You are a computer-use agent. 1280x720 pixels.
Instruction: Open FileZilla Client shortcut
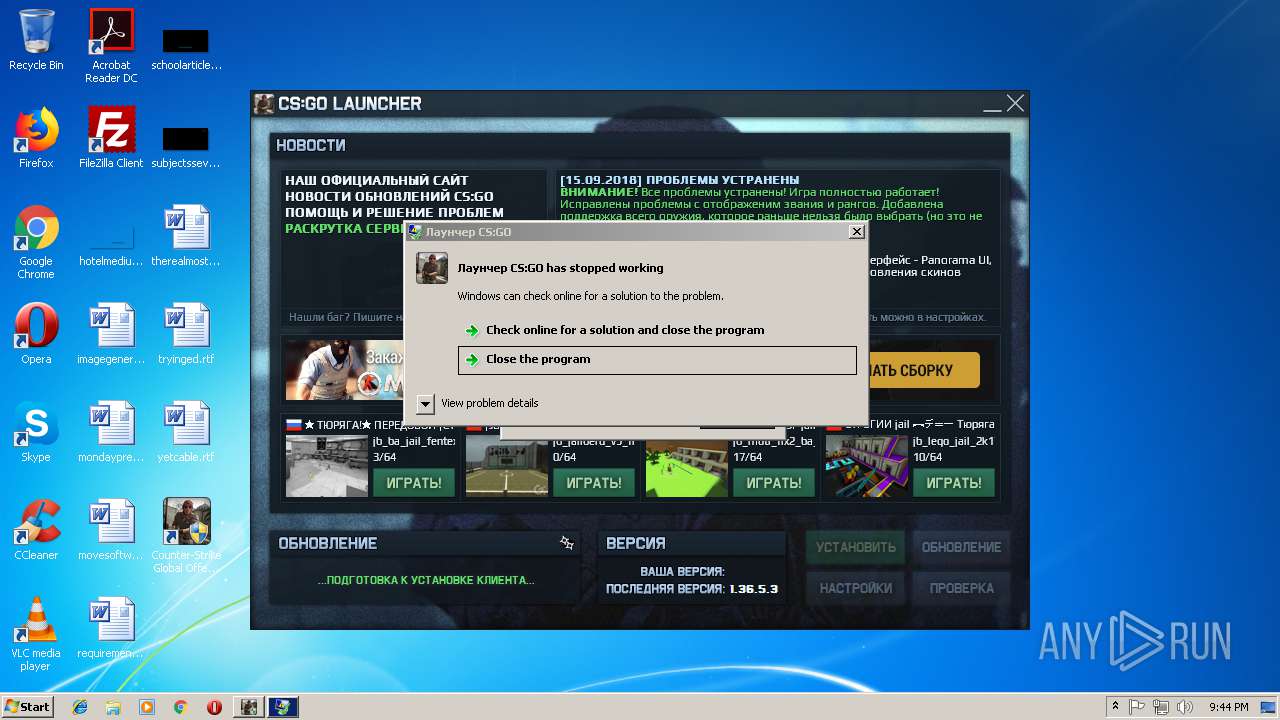[x=111, y=138]
